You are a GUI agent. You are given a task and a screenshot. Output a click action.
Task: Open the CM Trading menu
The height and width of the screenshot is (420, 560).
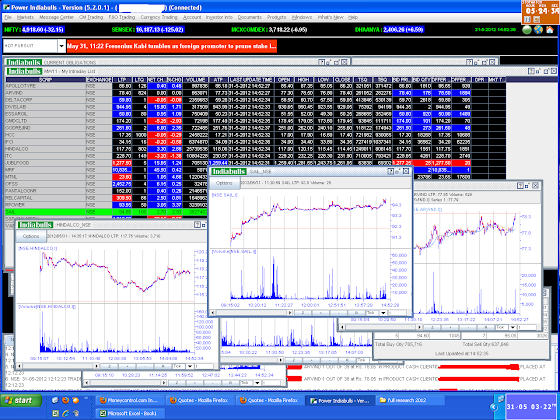pyautogui.click(x=91, y=17)
